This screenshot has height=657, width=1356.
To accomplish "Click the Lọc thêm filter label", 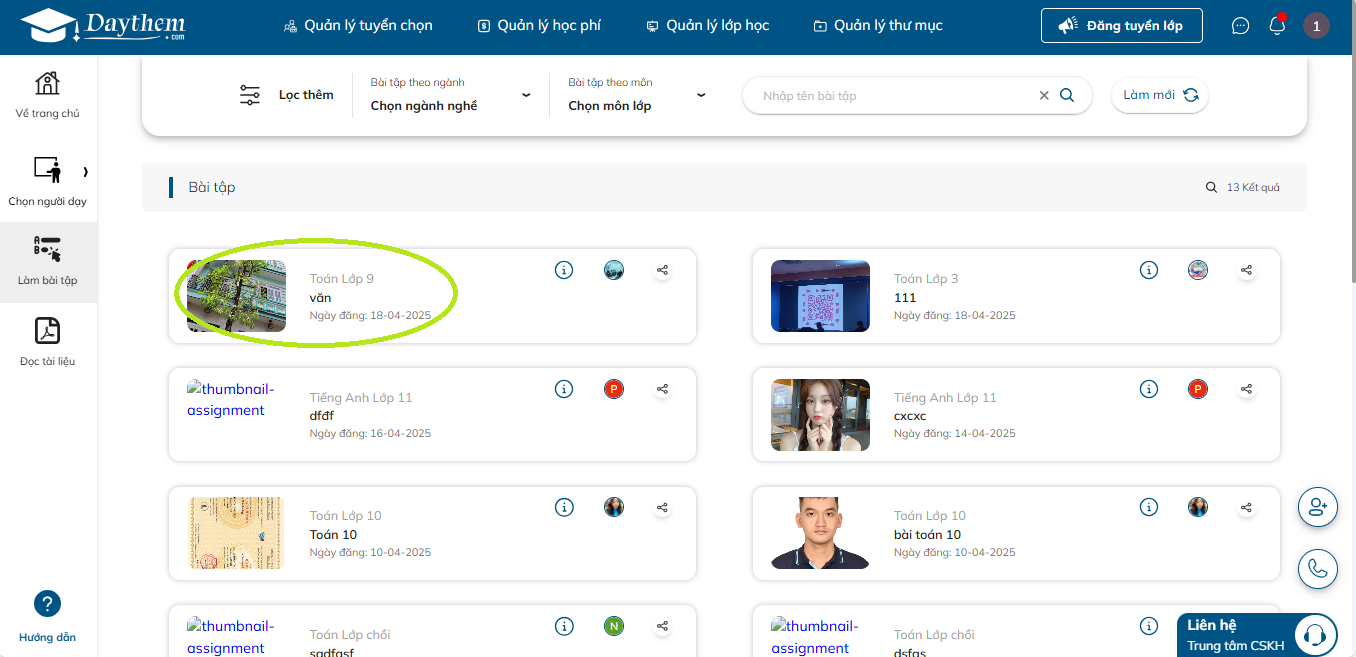I will coord(306,95).
